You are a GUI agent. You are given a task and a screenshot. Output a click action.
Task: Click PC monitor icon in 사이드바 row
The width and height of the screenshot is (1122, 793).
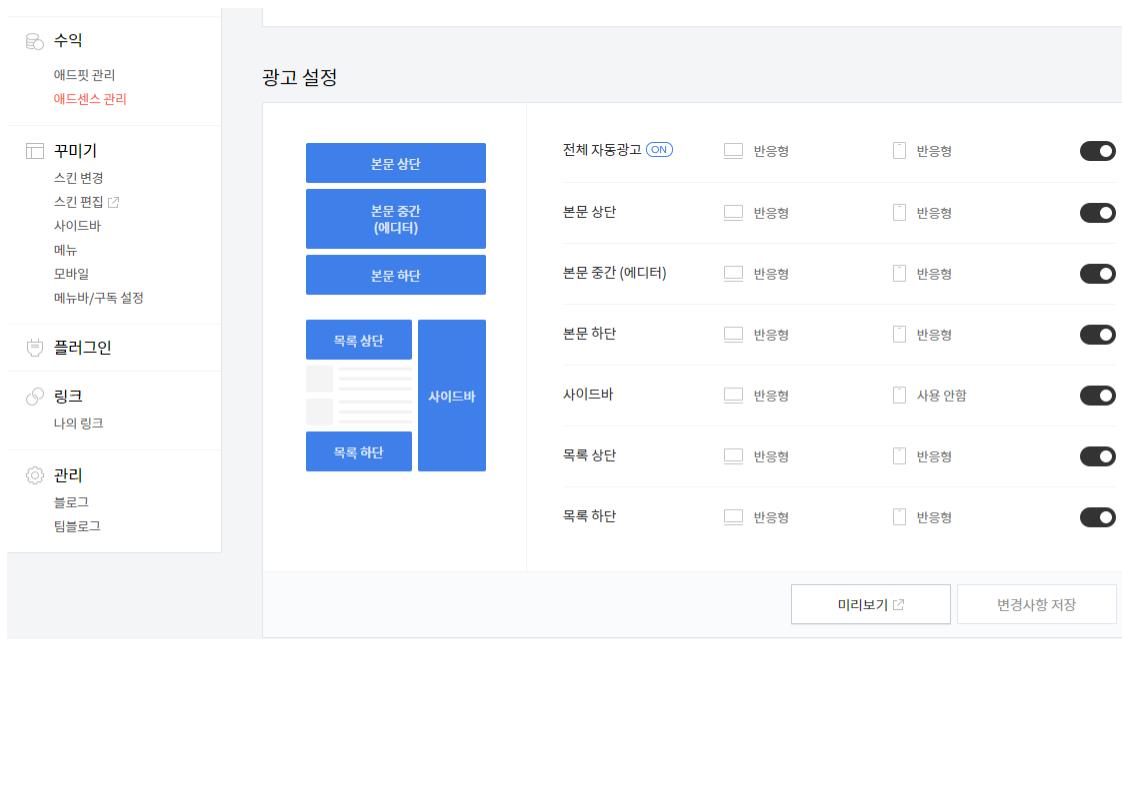tap(733, 395)
